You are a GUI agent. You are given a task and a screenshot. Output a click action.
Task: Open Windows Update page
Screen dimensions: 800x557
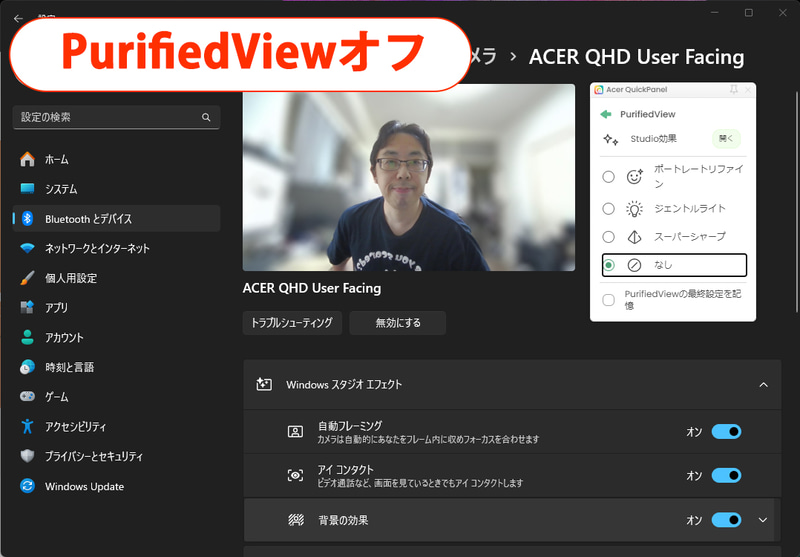[116, 486]
